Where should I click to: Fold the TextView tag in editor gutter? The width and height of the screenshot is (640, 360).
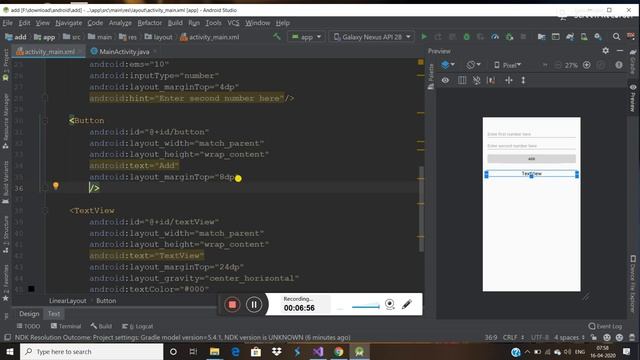[x=45, y=211]
